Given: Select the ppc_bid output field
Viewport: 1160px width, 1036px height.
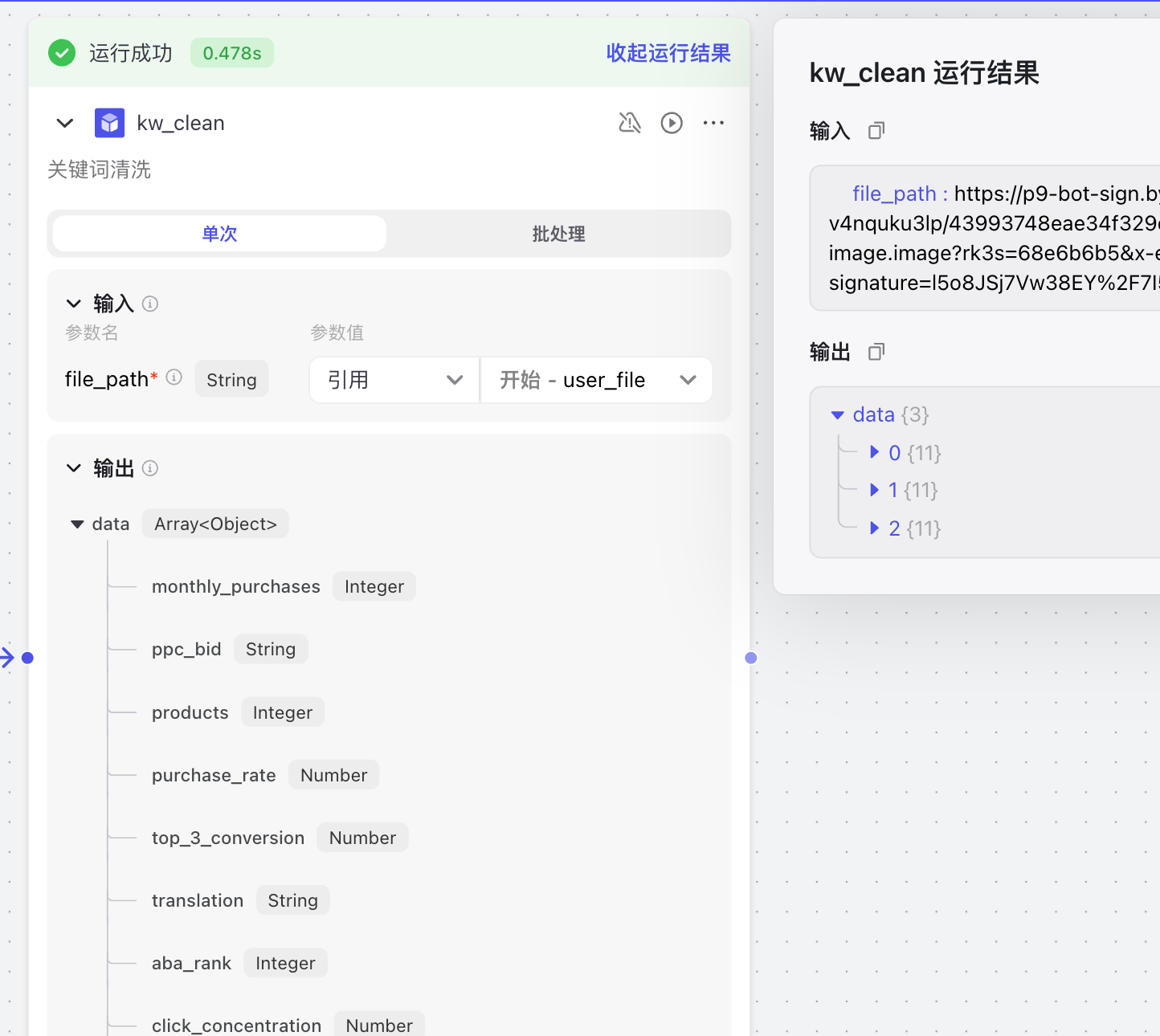Looking at the screenshot, I should (186, 649).
